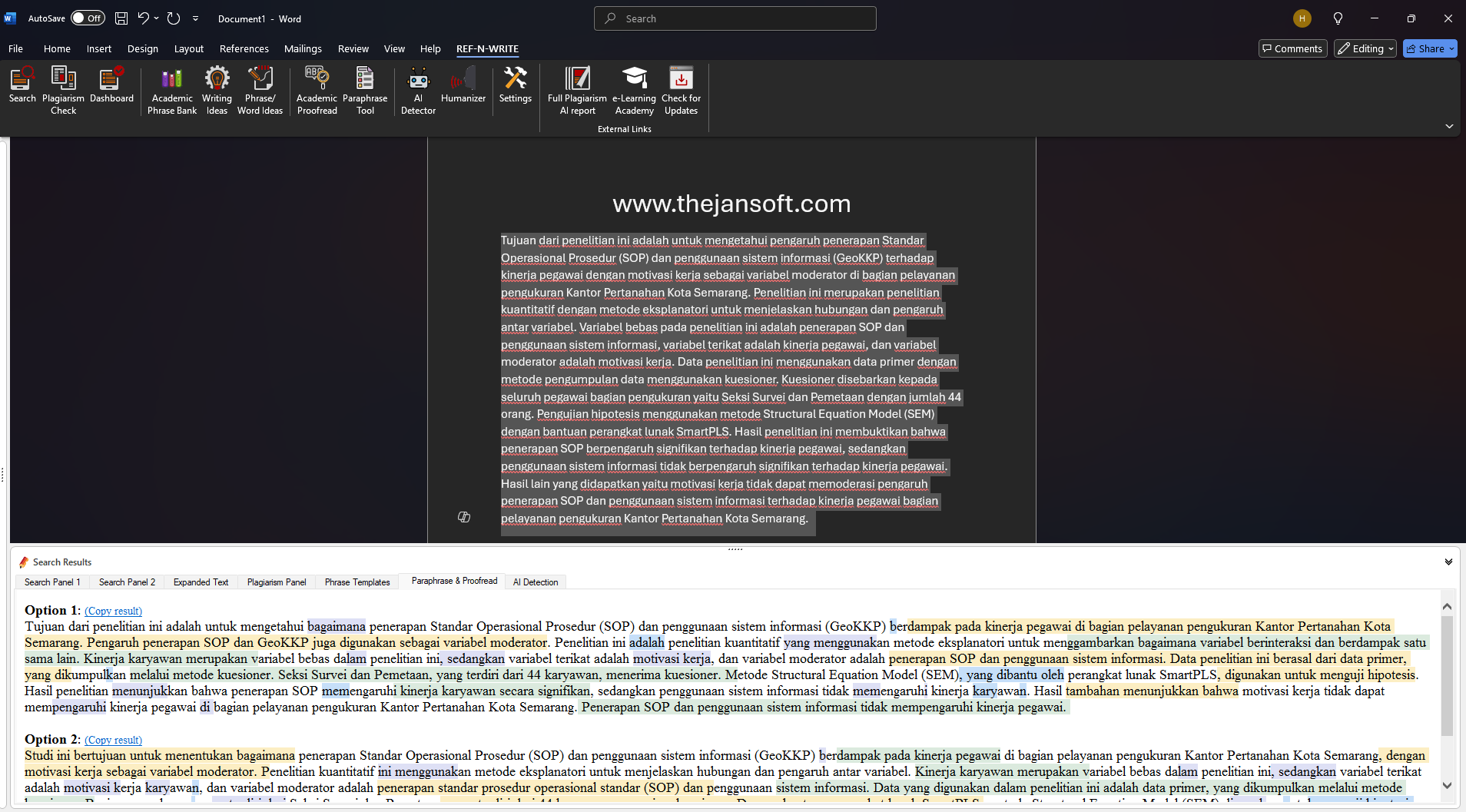The image size is (1466, 812).
Task: Collapse the ribbon with the chevron
Action: (1449, 126)
